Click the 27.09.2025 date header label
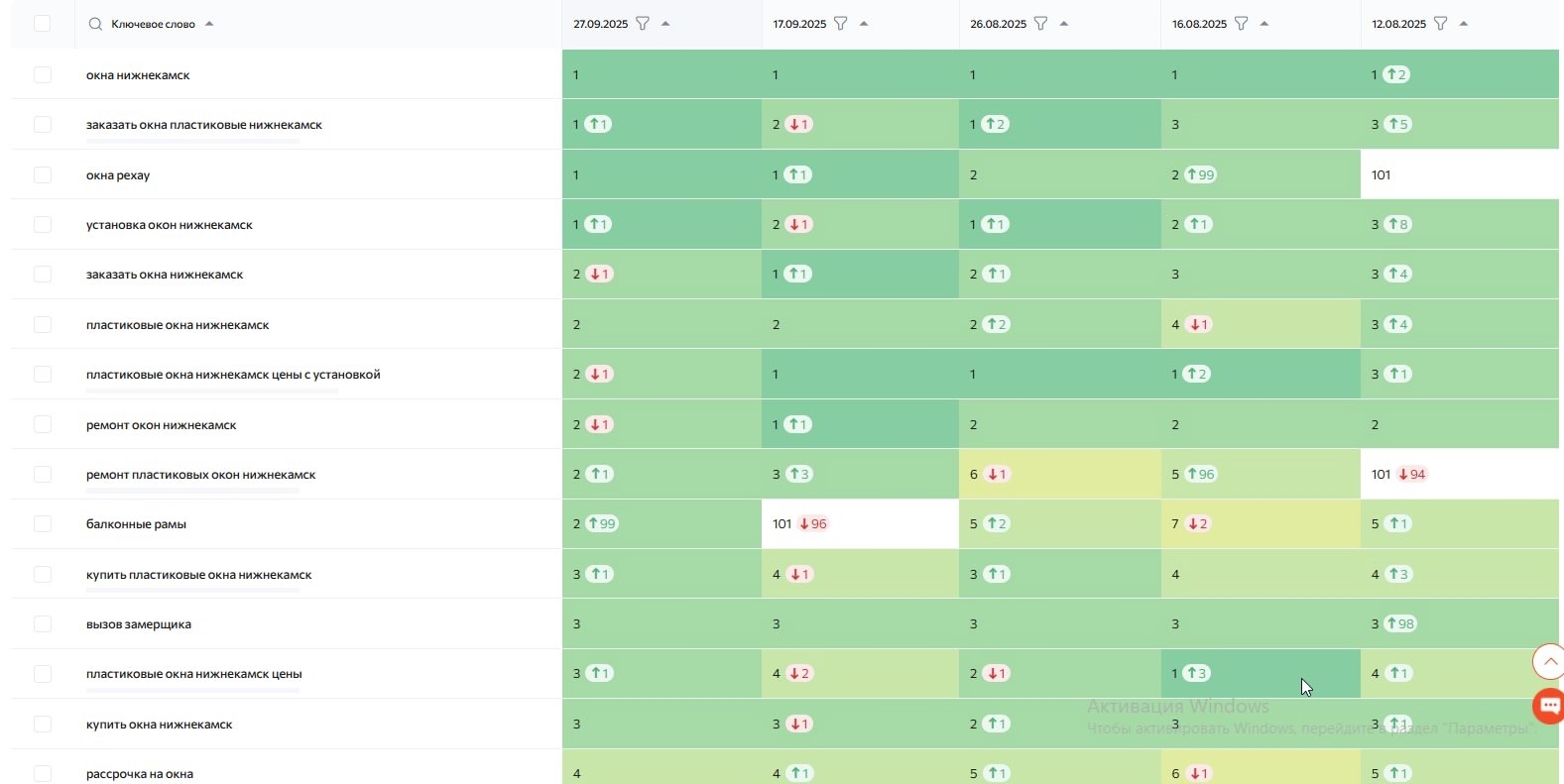The height and width of the screenshot is (784, 1564). click(601, 24)
